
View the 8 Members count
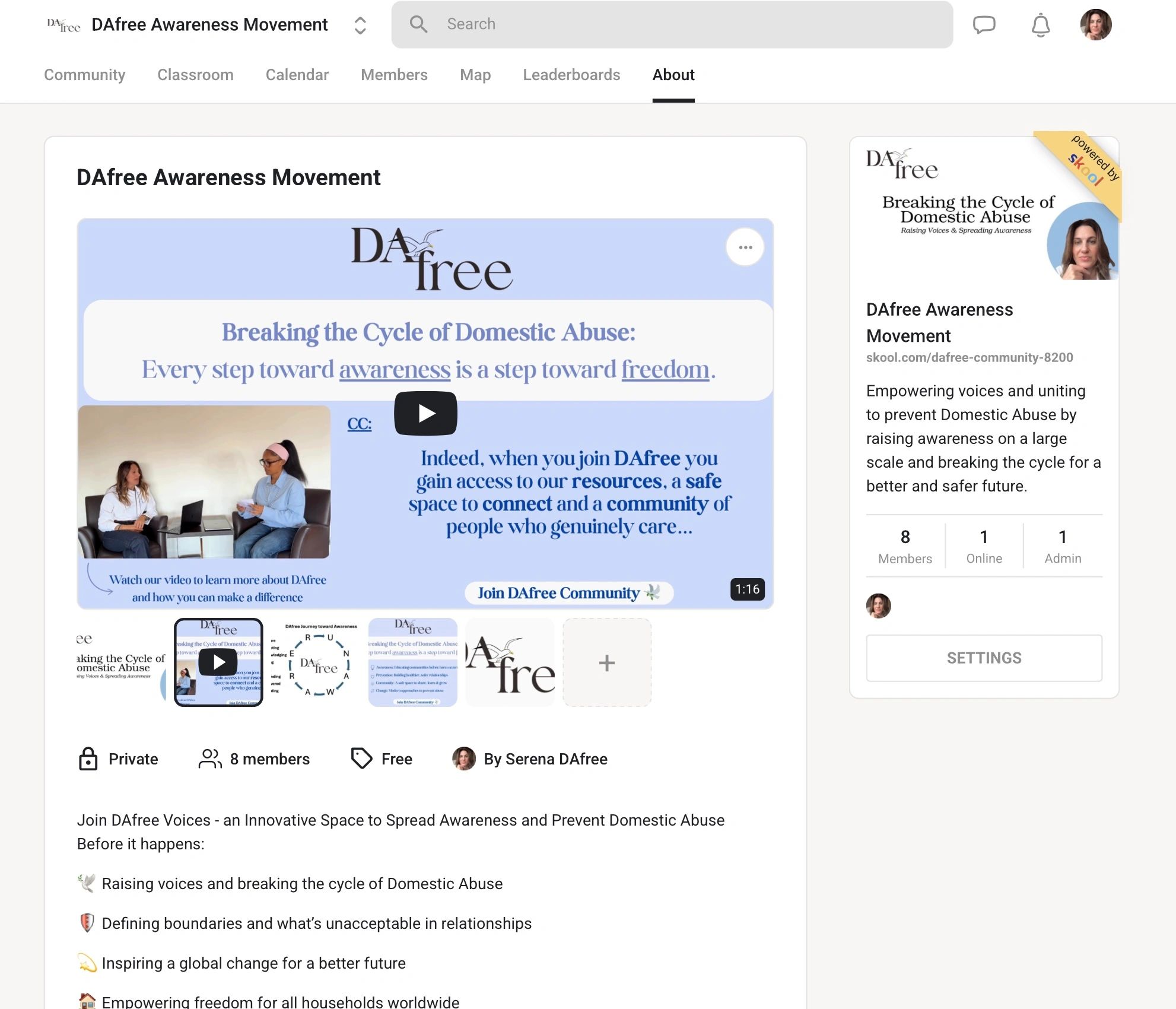[905, 546]
